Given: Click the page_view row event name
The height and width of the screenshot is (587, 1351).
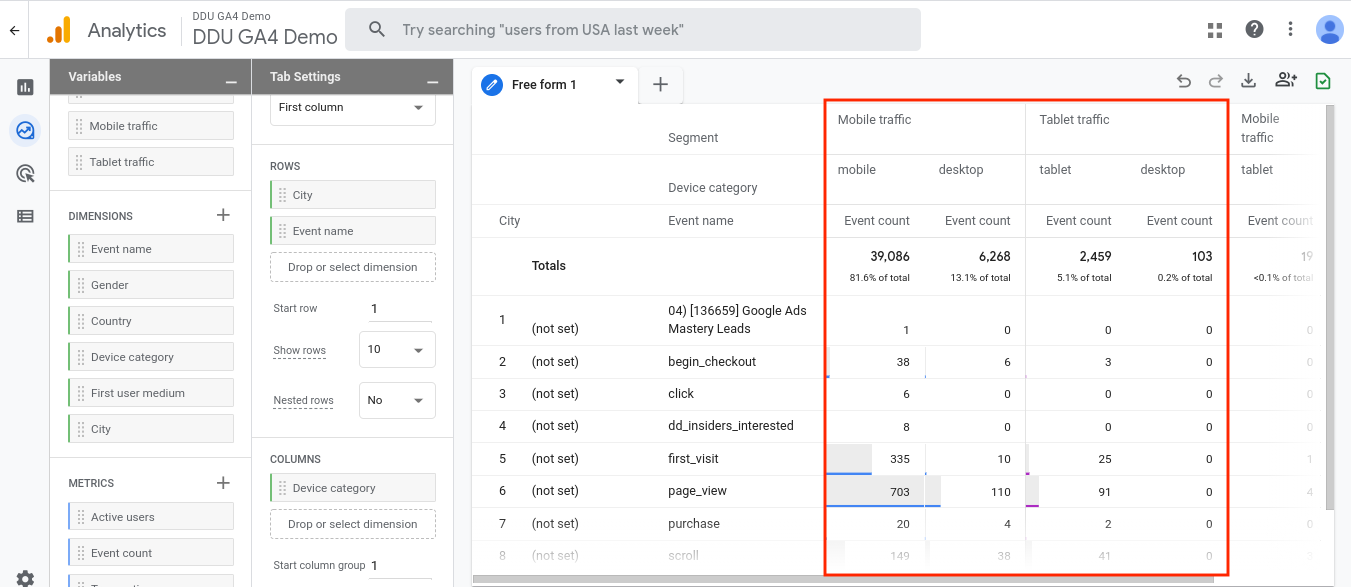Looking at the screenshot, I should [699, 491].
